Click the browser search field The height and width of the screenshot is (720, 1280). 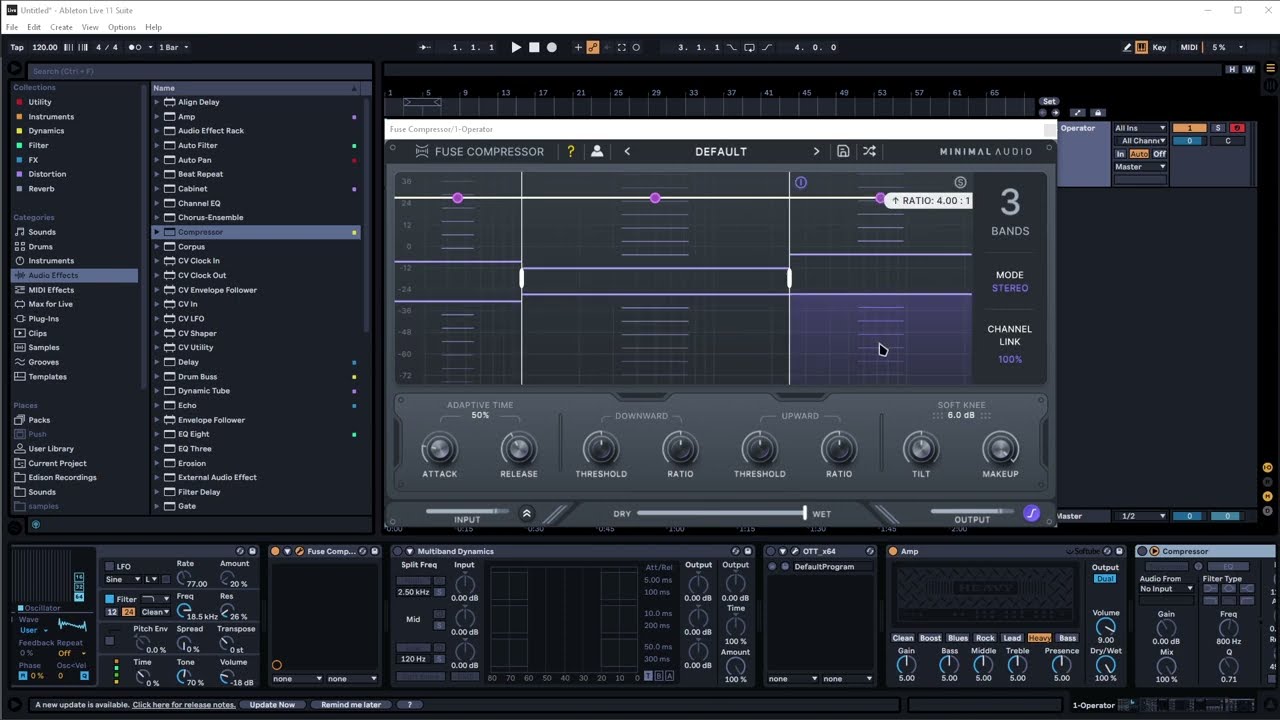point(200,71)
